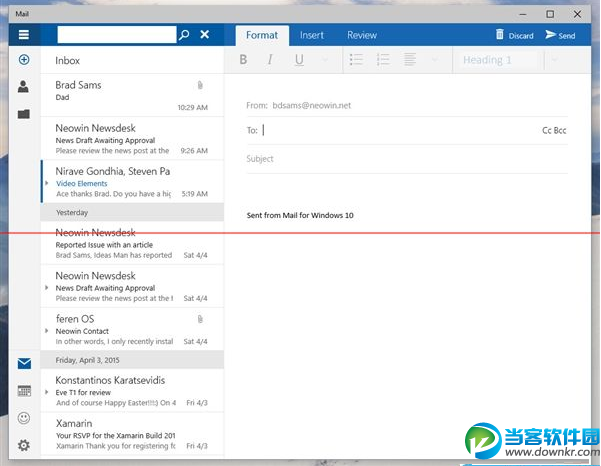Send feedback via smiley icon
This screenshot has width=601, height=466.
[24, 418]
